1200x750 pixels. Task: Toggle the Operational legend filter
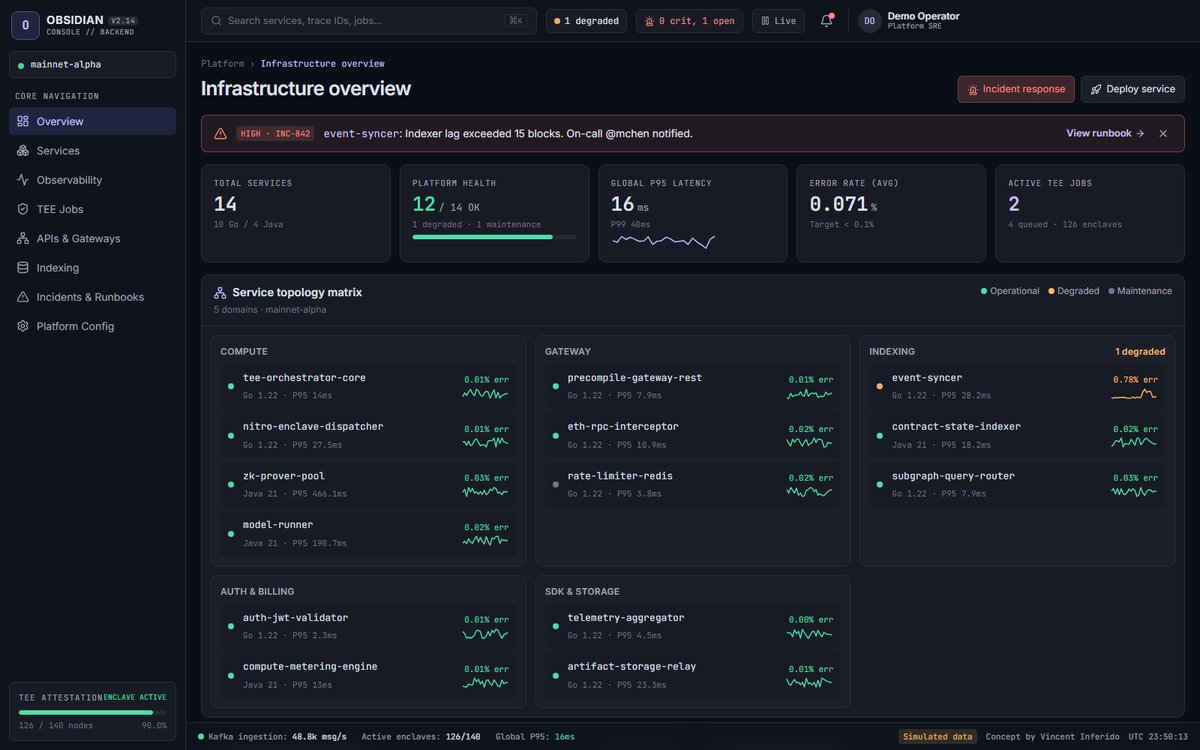click(x=1010, y=291)
